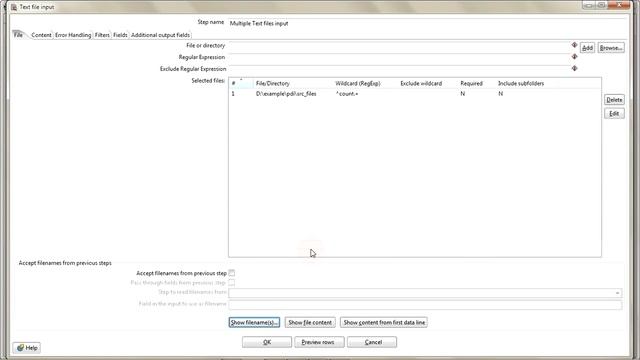Cancel the Text file input dialog
The height and width of the screenshot is (360, 640).
[x=373, y=342]
